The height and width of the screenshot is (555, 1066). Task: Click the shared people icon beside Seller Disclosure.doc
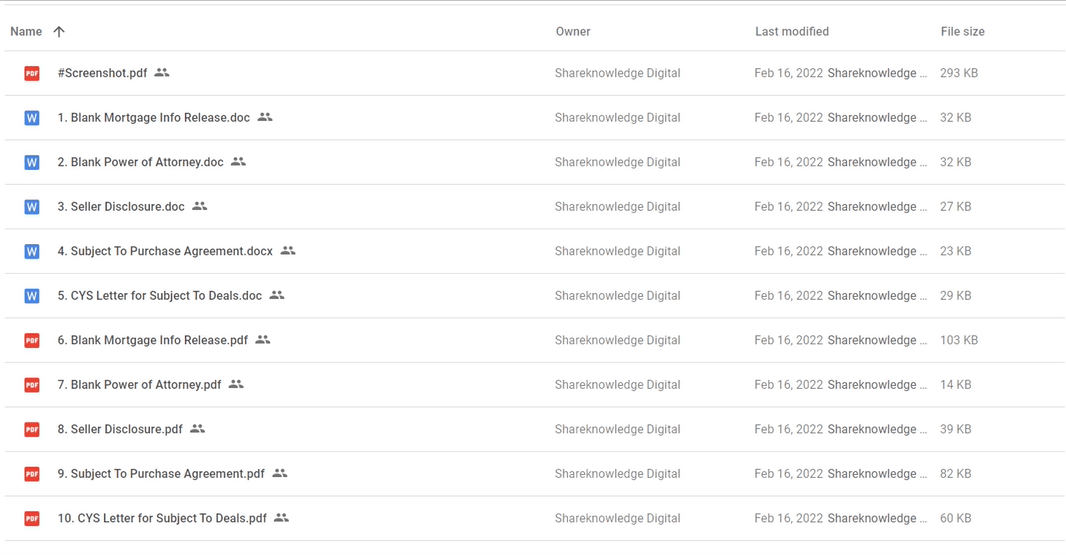199,206
